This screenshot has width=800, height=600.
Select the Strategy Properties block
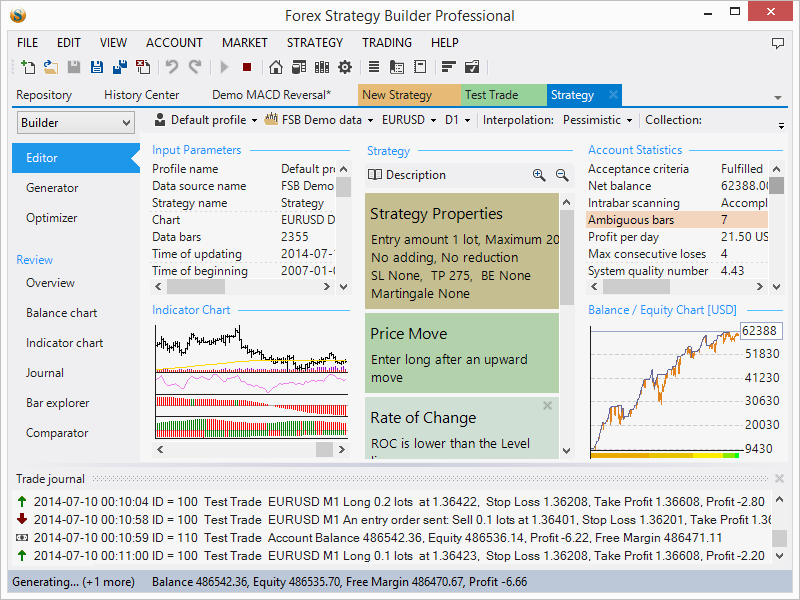point(461,250)
